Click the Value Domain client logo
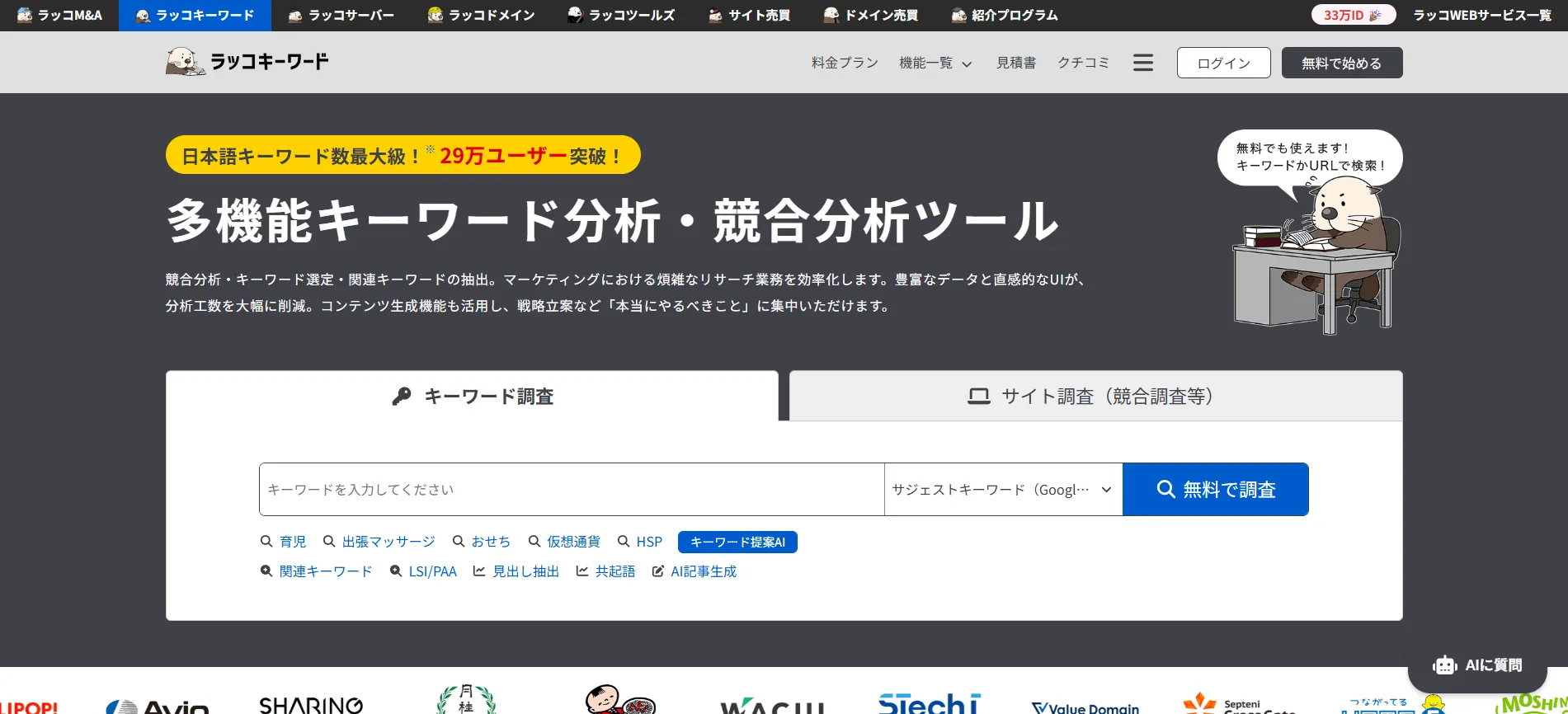Viewport: 1568px width, 714px height. click(x=1085, y=707)
